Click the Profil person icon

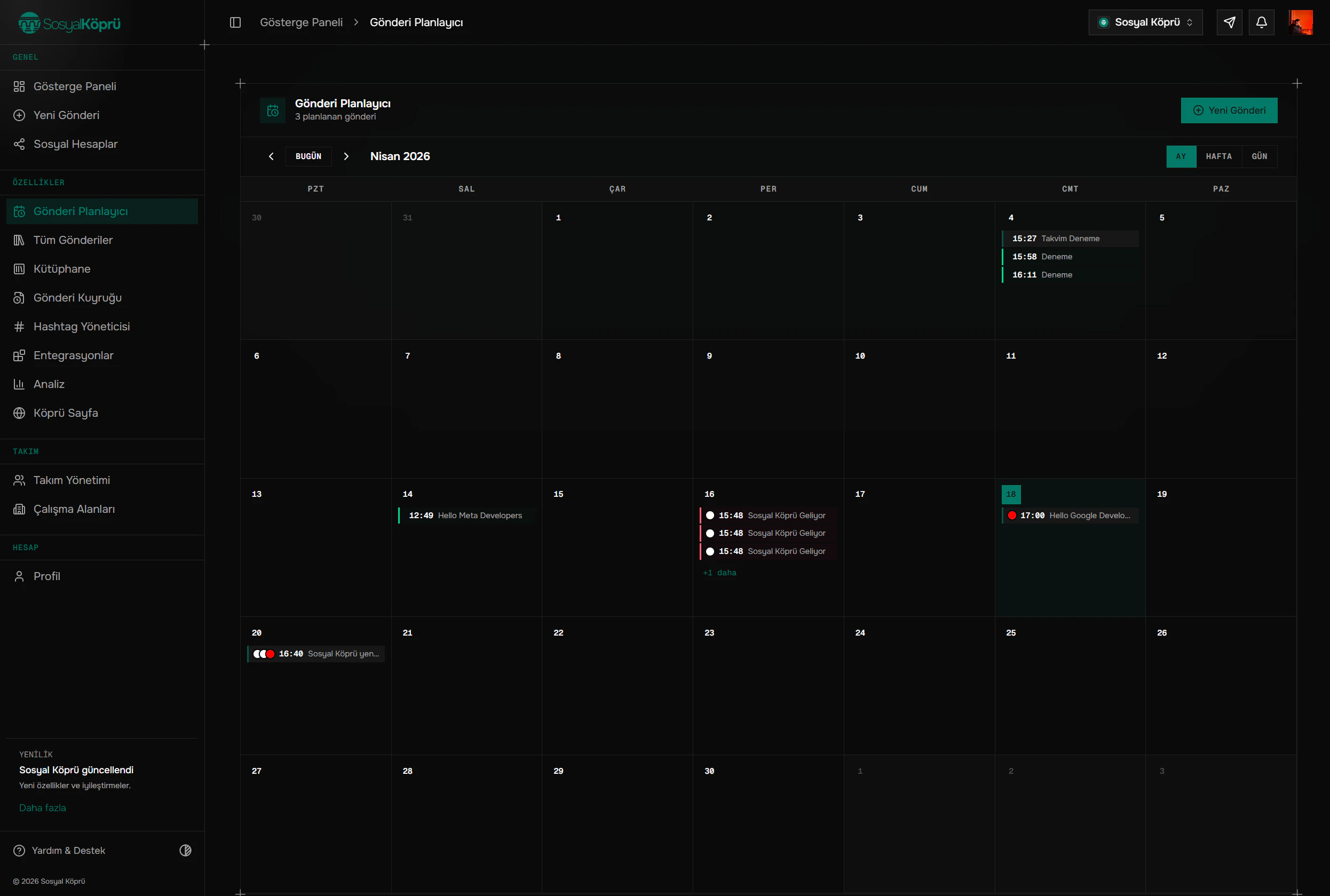pos(19,576)
